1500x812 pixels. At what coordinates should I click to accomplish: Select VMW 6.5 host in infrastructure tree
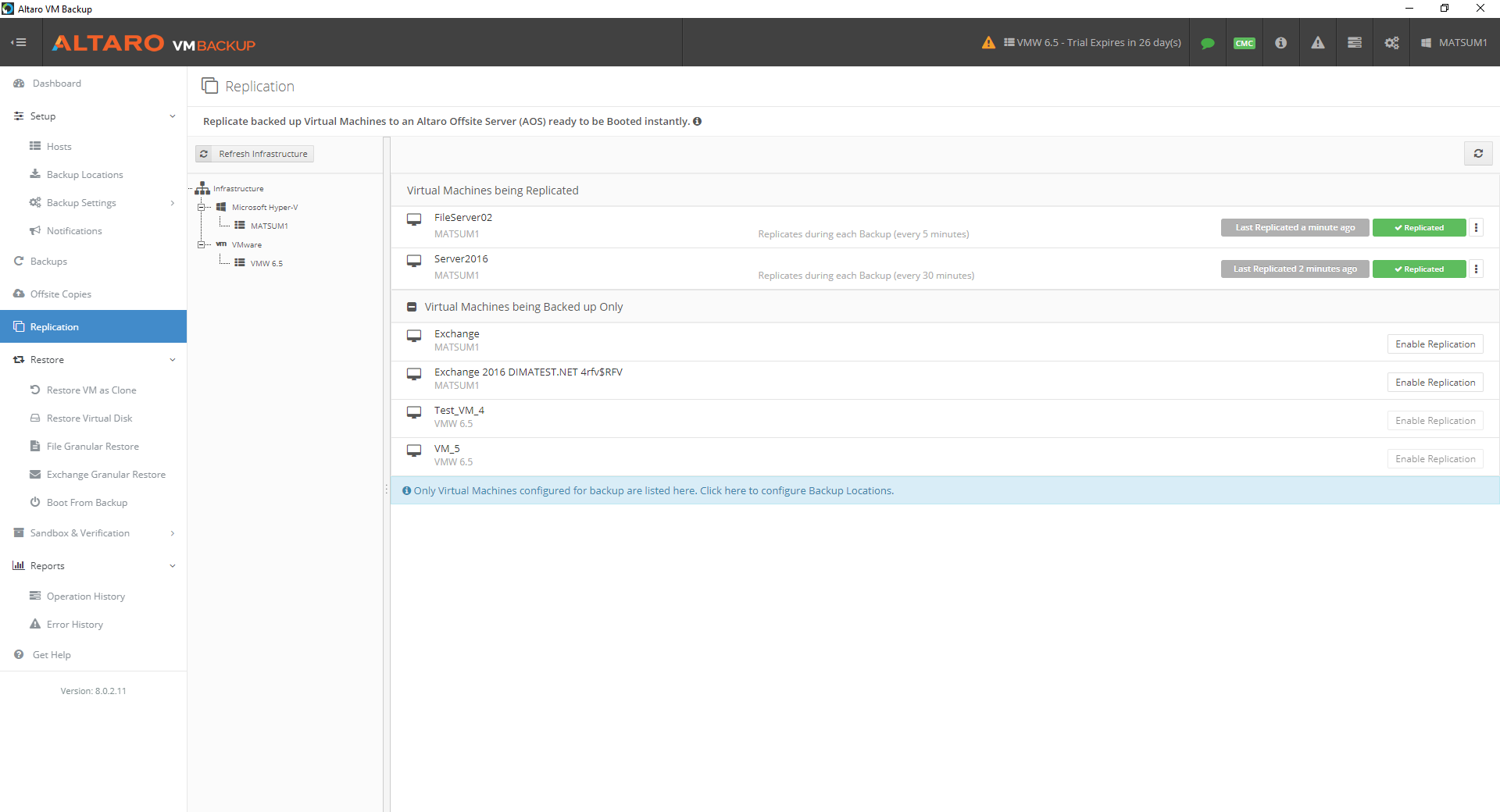tap(266, 263)
